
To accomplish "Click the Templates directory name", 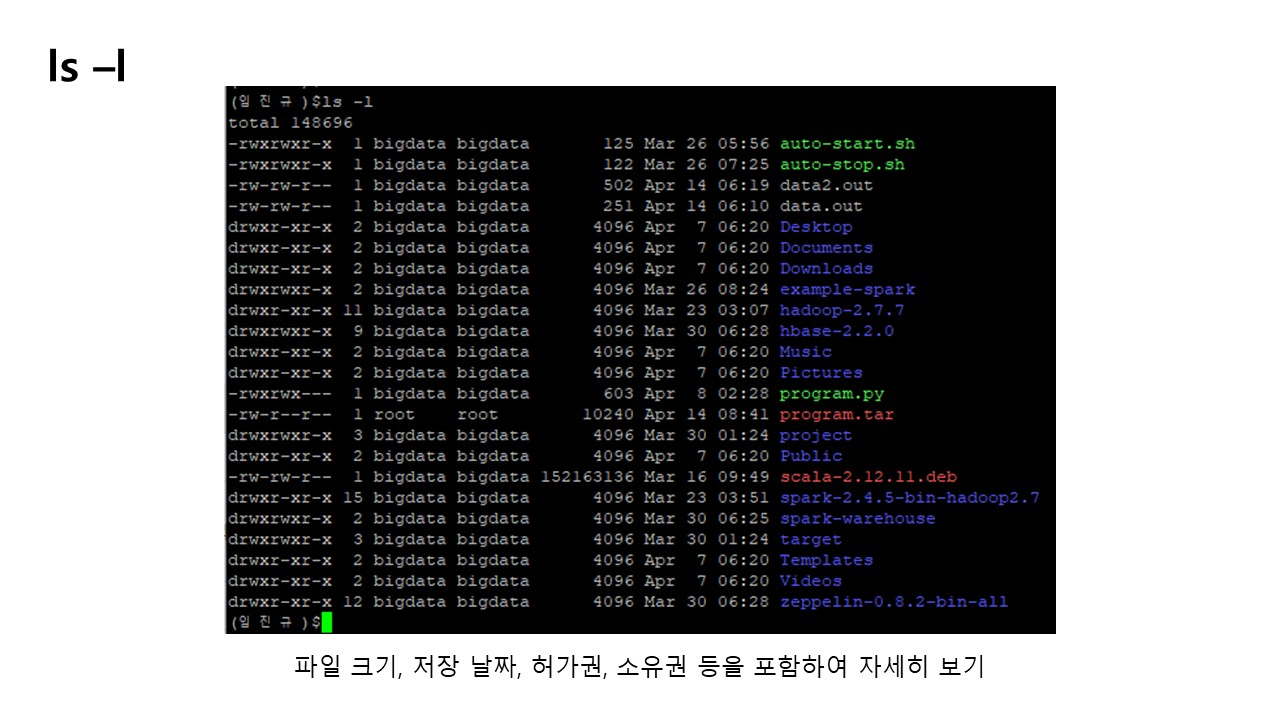I will pyautogui.click(x=826, y=560).
